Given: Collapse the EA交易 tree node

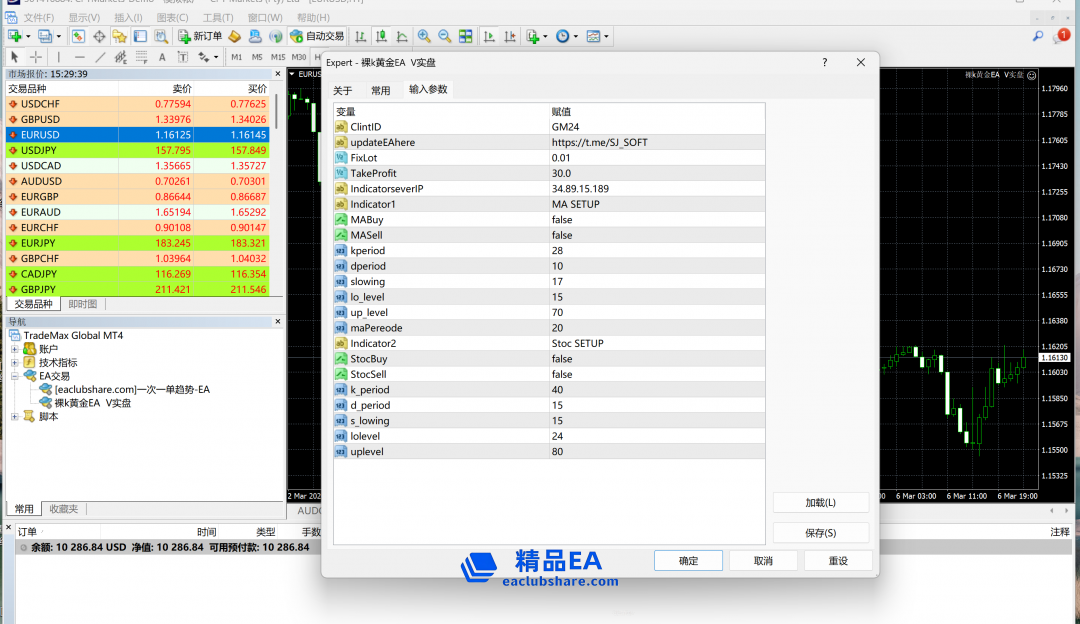Looking at the screenshot, I should (15, 376).
